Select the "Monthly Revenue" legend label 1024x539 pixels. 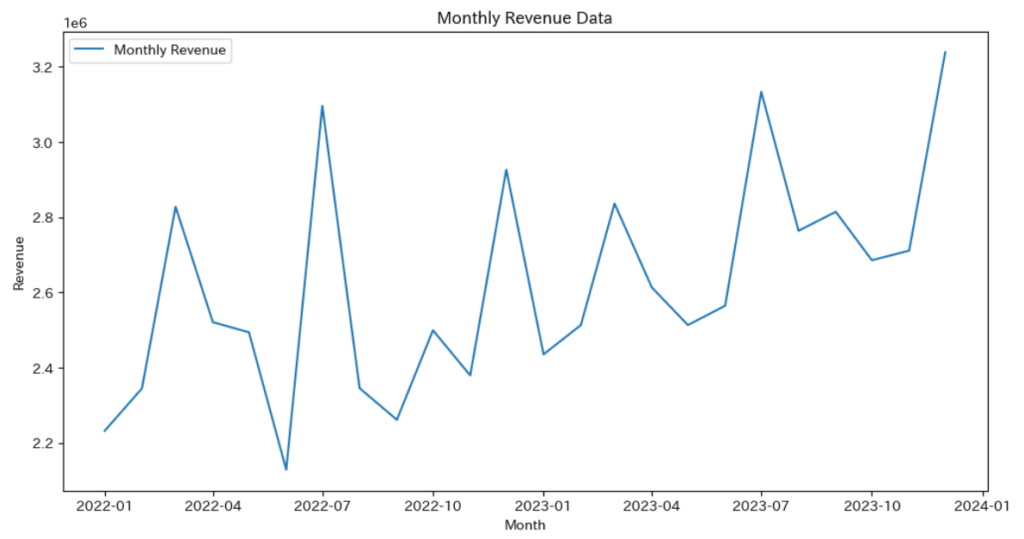(171, 50)
